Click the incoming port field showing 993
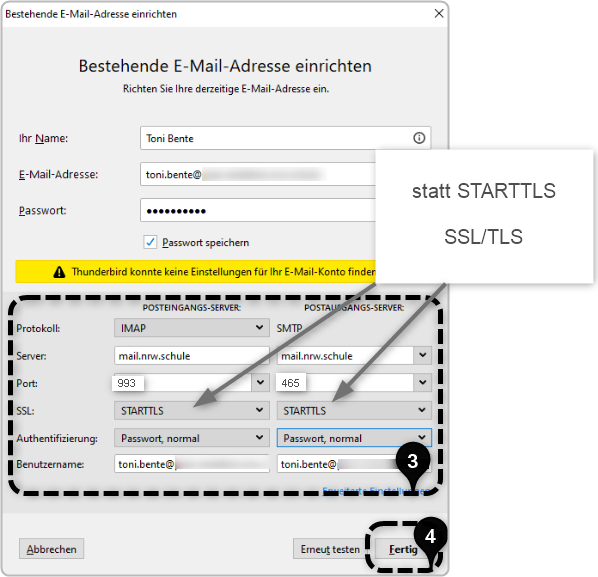598x577 pixels. [x=183, y=383]
